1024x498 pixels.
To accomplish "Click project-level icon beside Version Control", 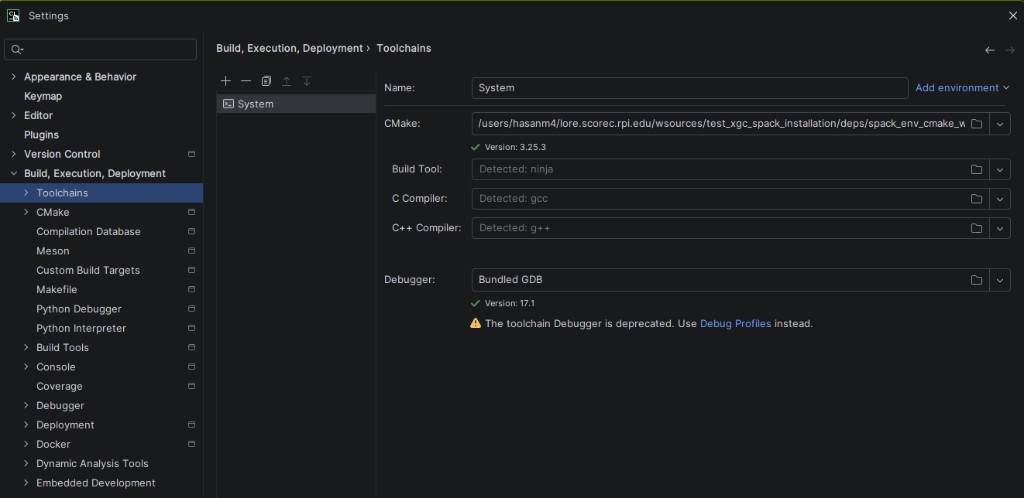I will click(x=191, y=154).
